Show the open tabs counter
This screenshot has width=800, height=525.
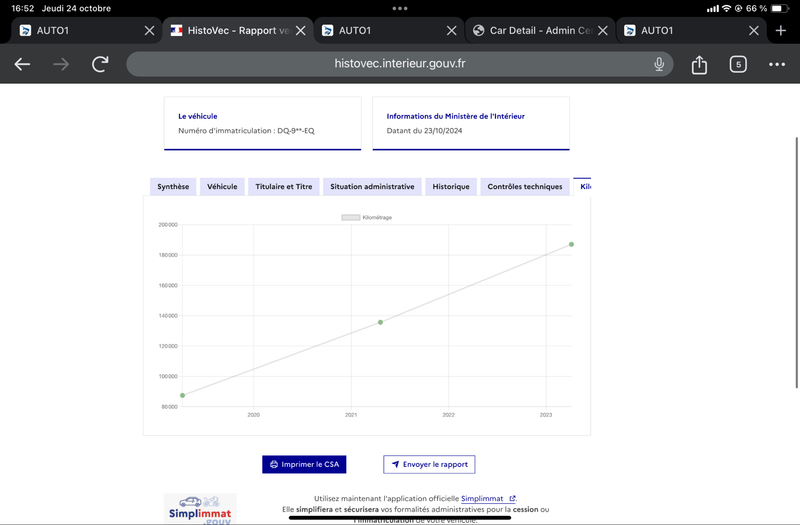(738, 64)
